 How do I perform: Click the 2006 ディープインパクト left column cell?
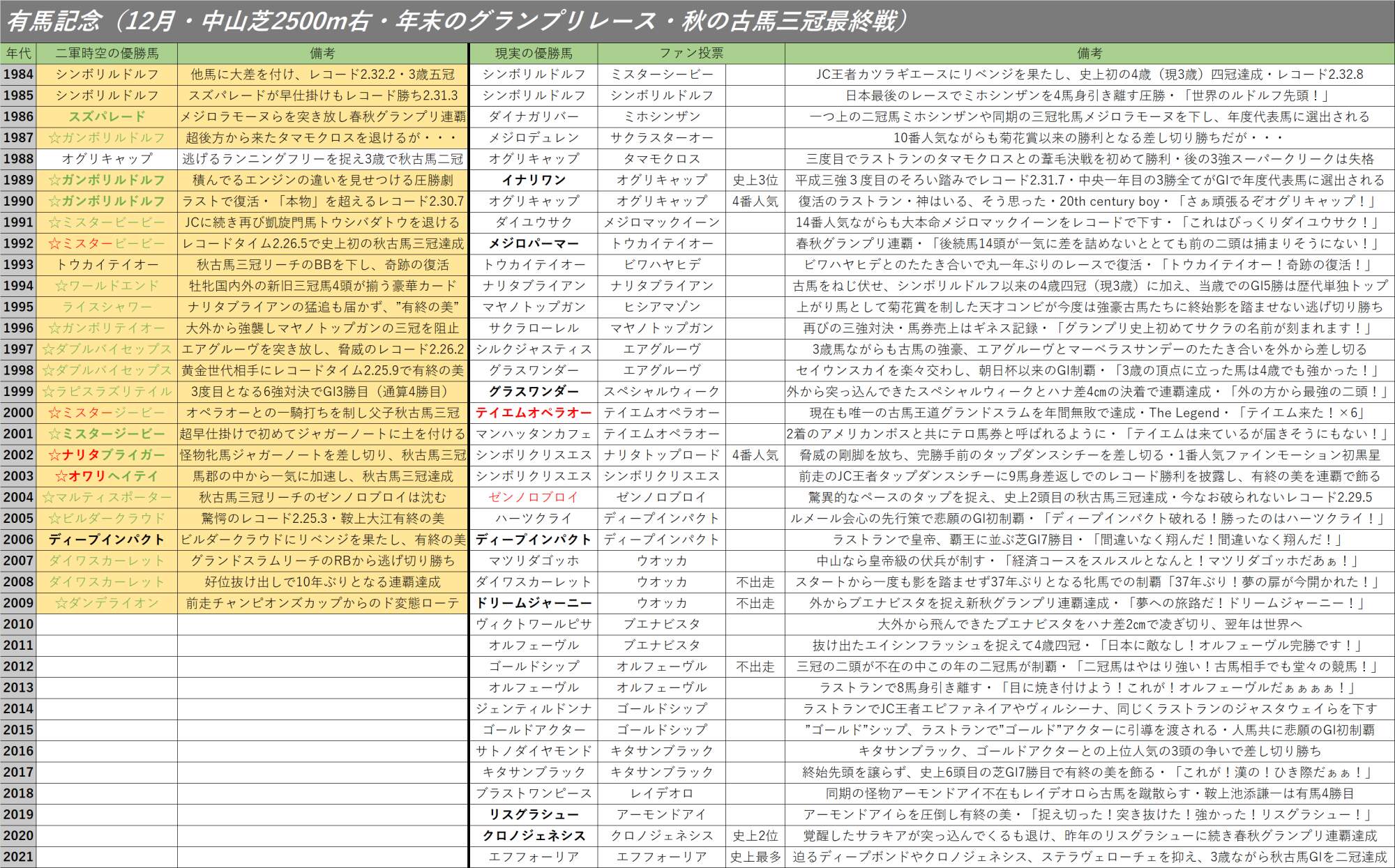pyautogui.click(x=107, y=540)
